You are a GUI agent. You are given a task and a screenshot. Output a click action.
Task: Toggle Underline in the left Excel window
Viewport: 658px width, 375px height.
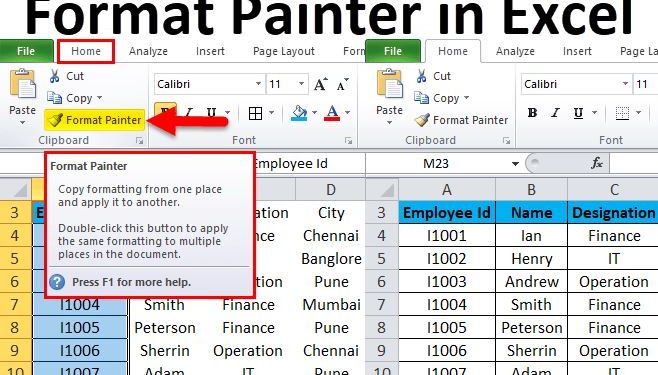click(211, 113)
